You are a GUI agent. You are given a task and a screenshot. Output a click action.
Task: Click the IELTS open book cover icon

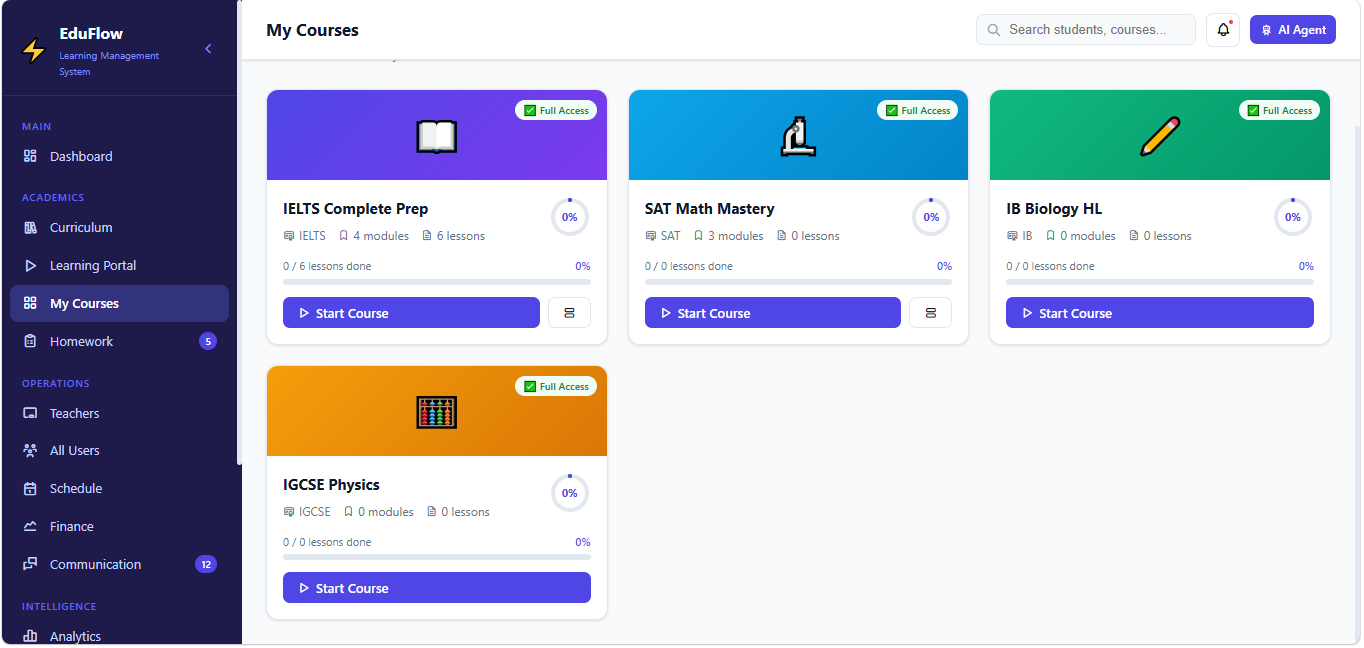point(437,137)
